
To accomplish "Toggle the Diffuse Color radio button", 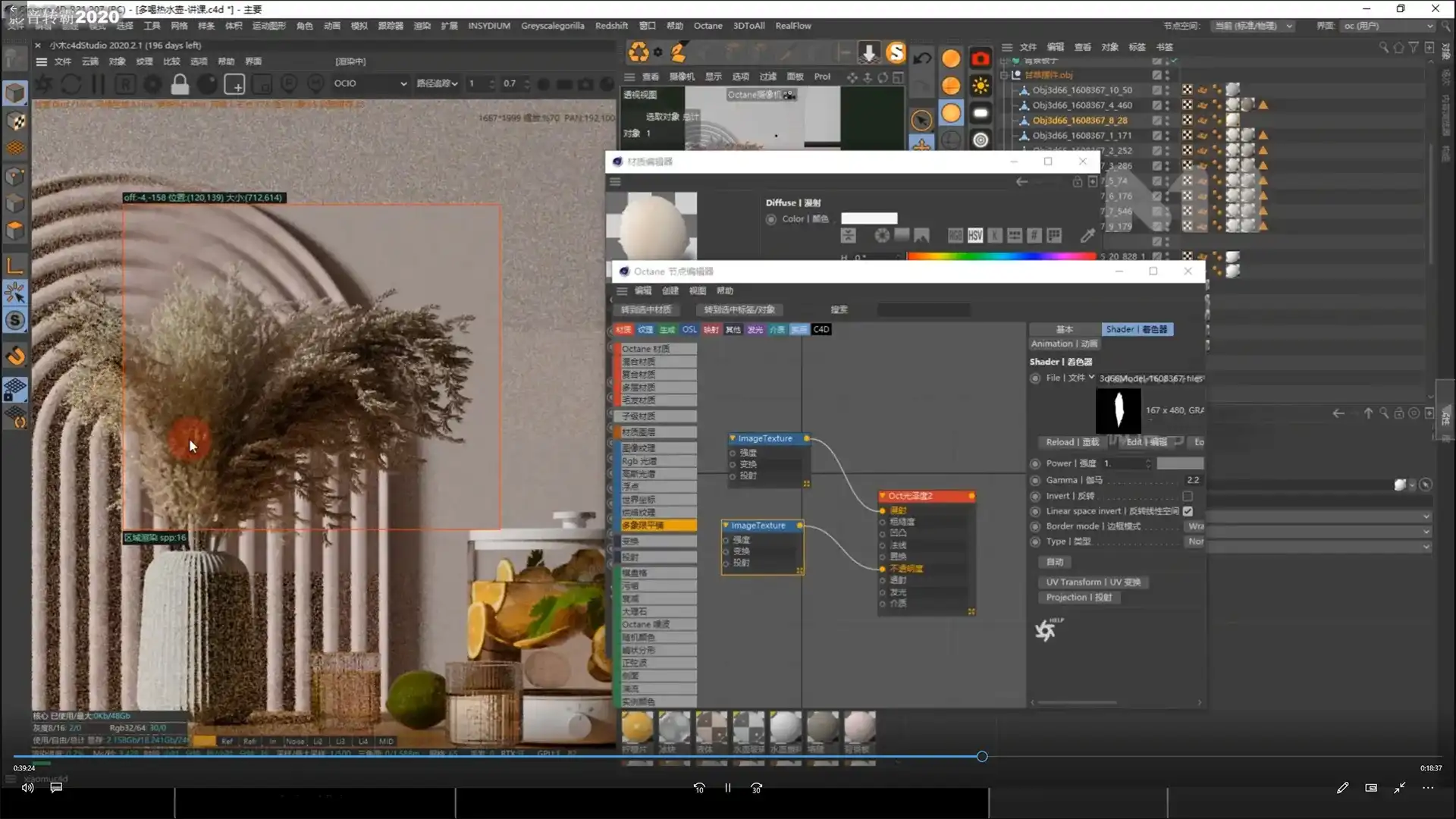I will click(x=771, y=219).
